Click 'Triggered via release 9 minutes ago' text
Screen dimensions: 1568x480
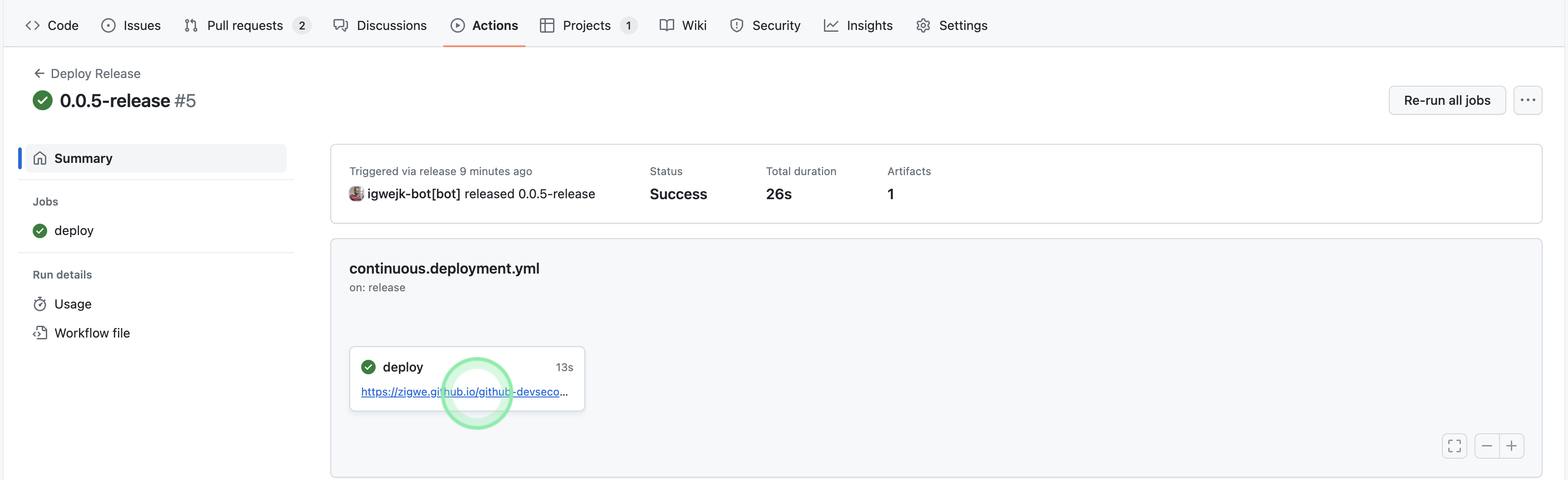tap(441, 171)
